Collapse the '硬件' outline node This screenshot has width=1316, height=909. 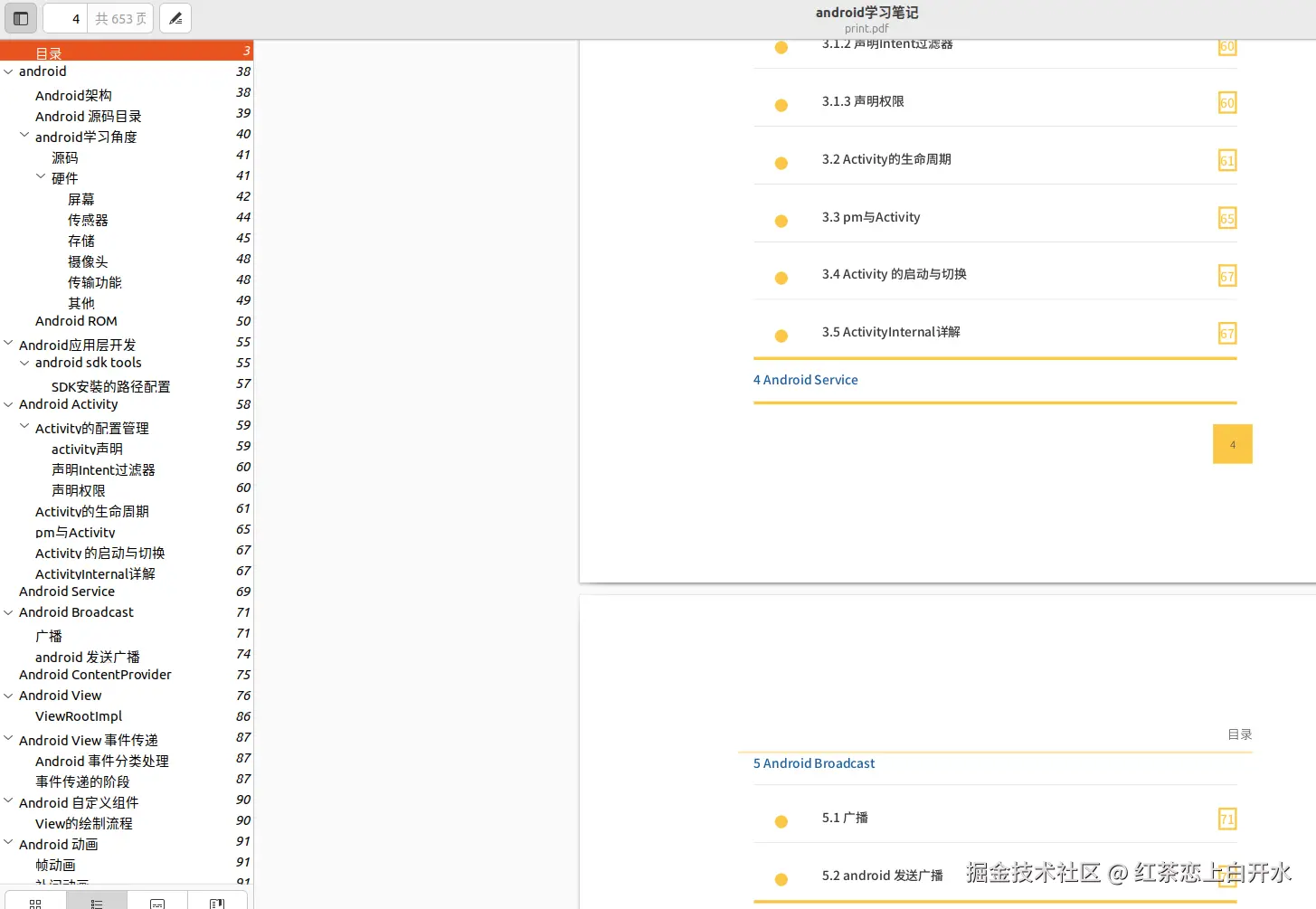pos(41,177)
